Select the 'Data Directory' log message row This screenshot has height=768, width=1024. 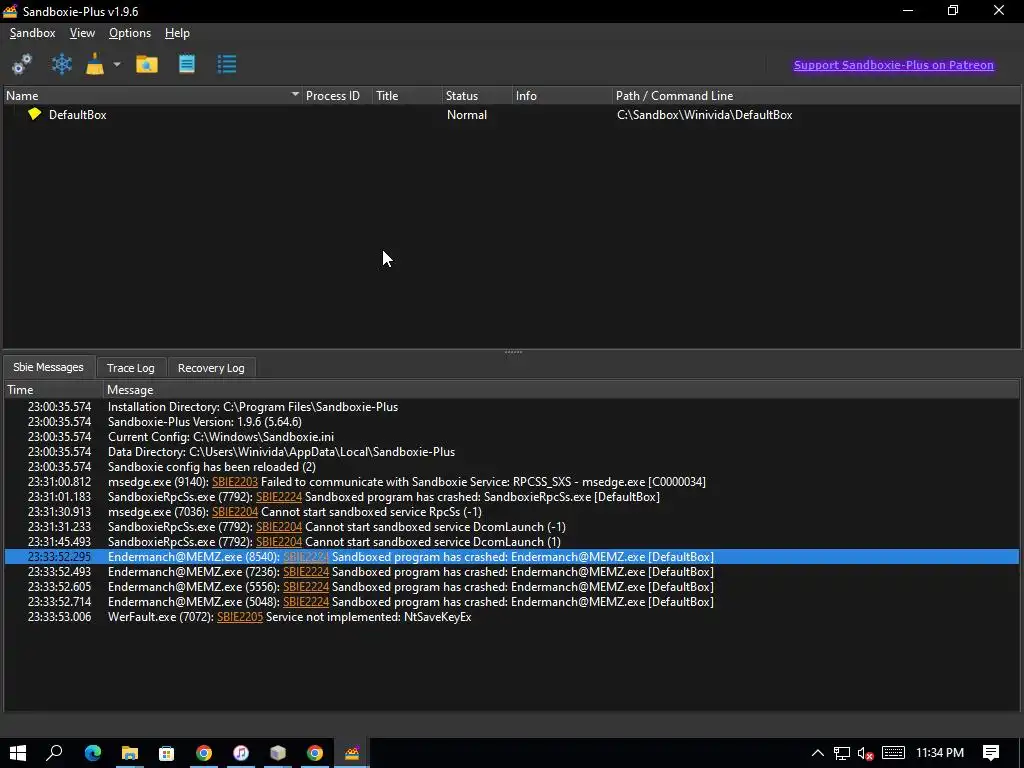coord(511,452)
